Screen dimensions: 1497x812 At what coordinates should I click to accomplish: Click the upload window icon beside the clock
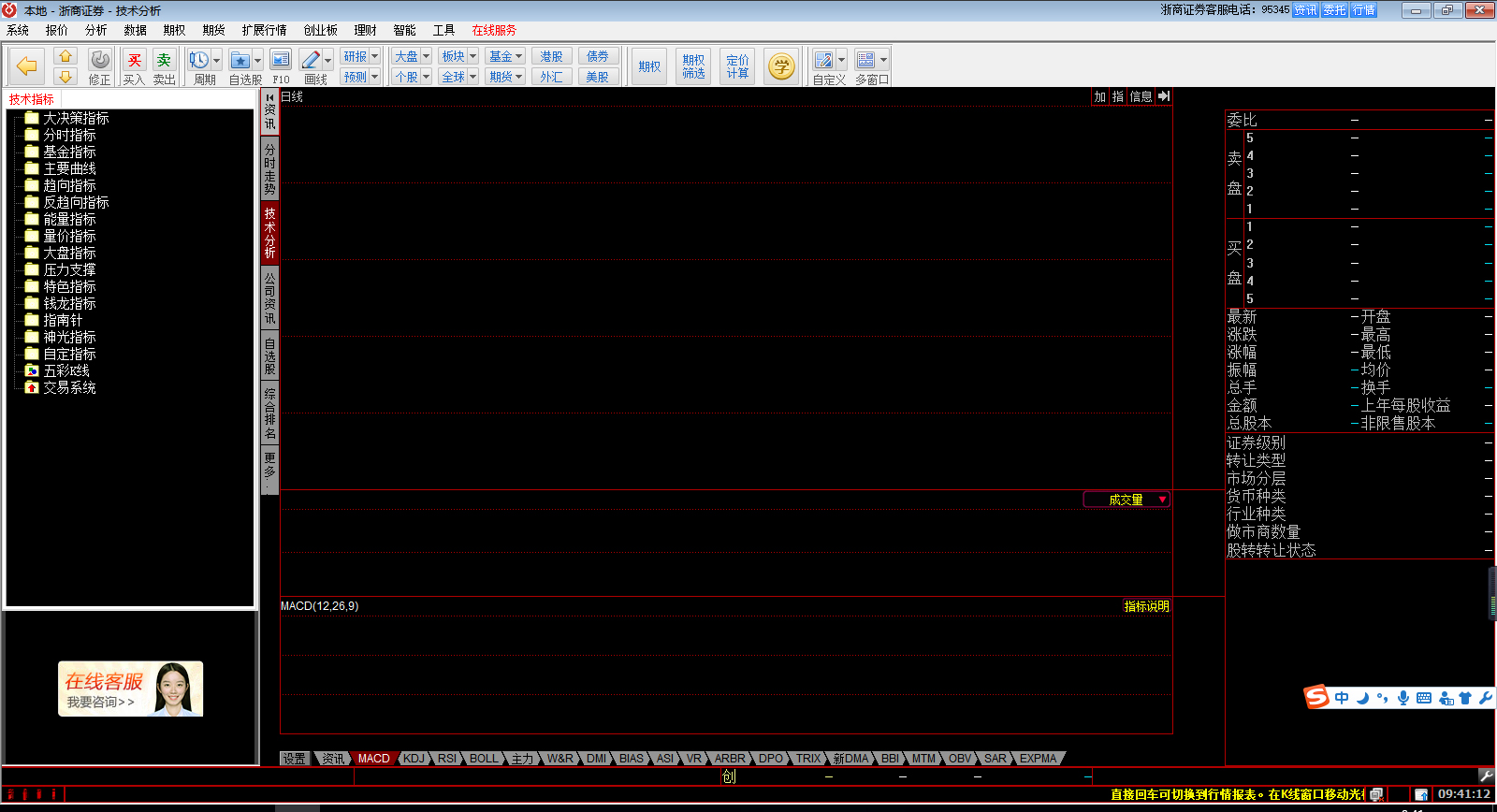tap(1421, 794)
